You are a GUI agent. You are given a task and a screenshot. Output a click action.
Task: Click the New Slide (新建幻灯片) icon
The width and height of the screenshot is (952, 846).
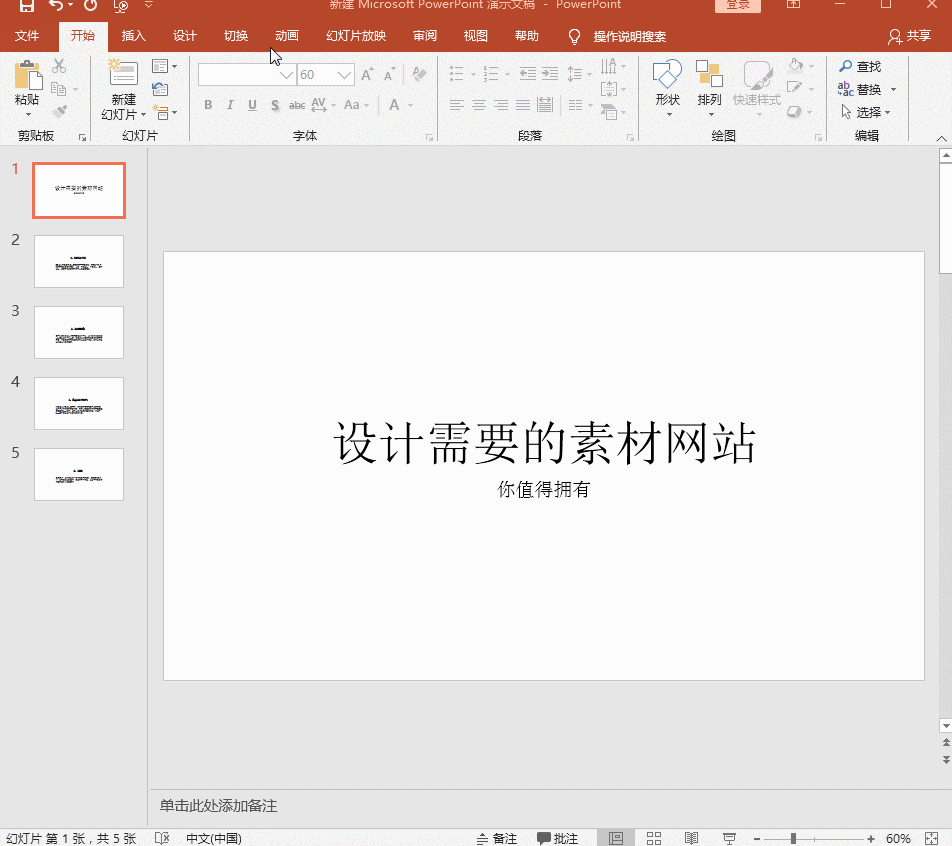click(x=123, y=75)
